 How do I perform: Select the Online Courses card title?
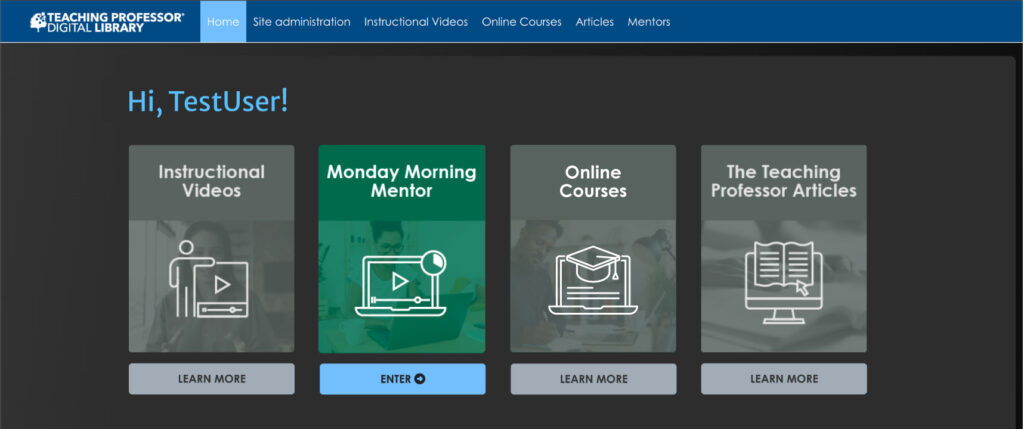593,182
